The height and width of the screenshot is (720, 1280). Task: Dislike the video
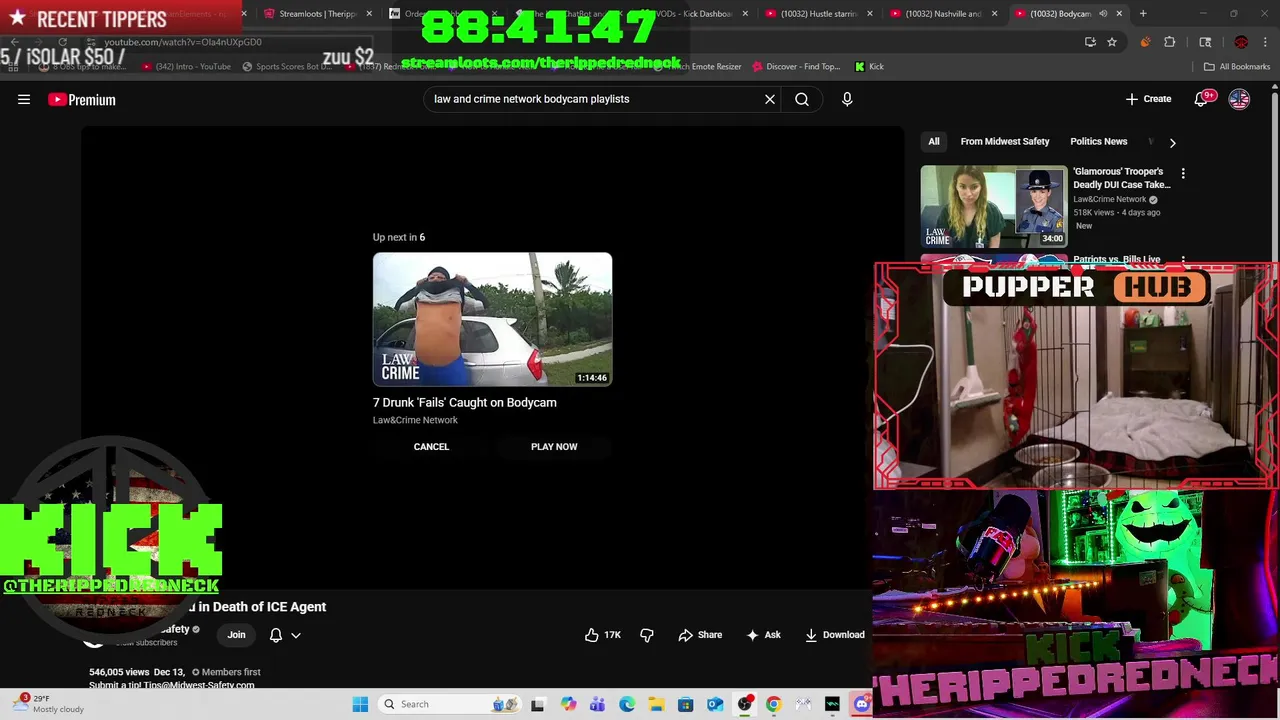pos(647,635)
